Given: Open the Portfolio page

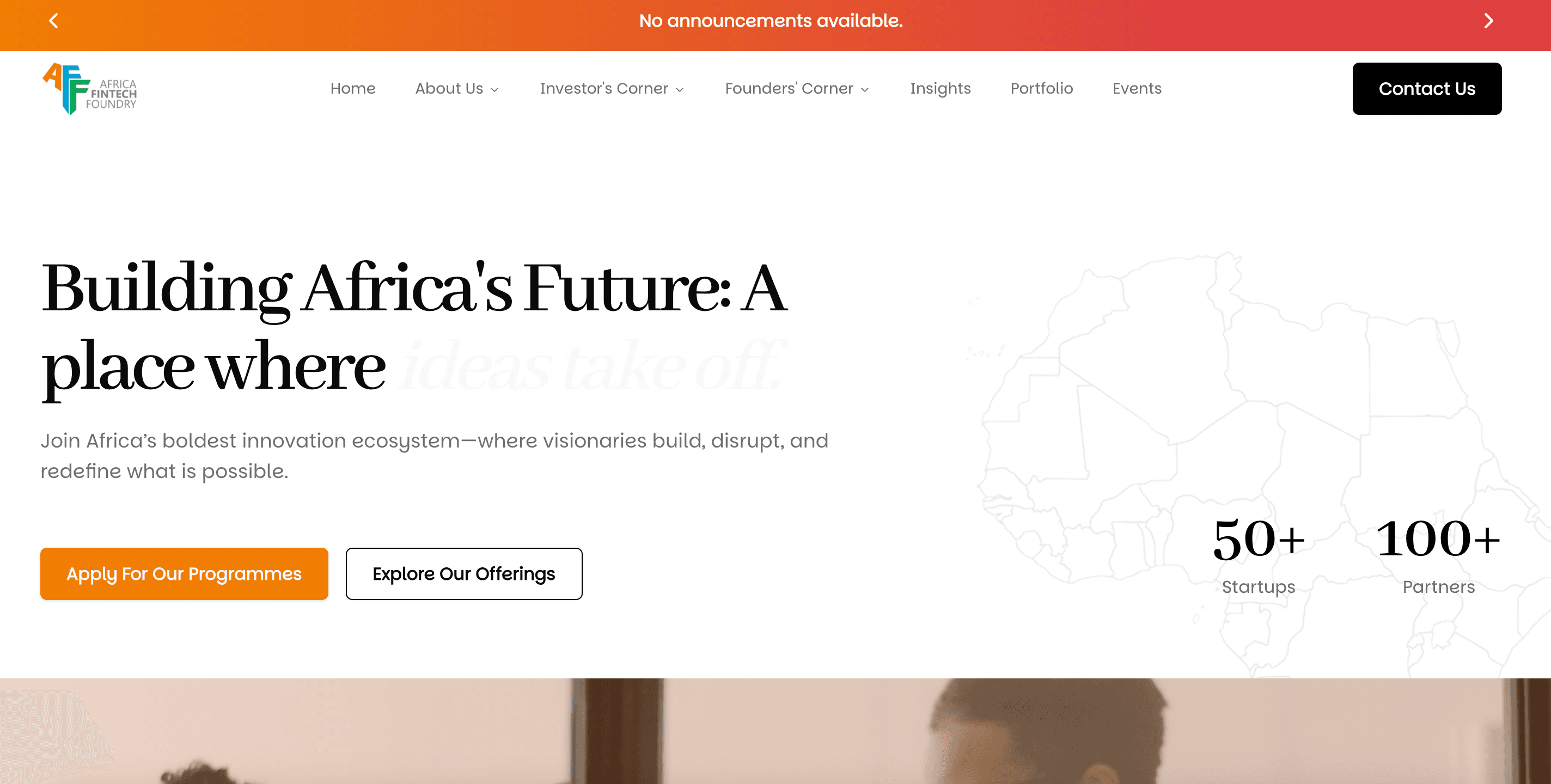Looking at the screenshot, I should 1041,89.
